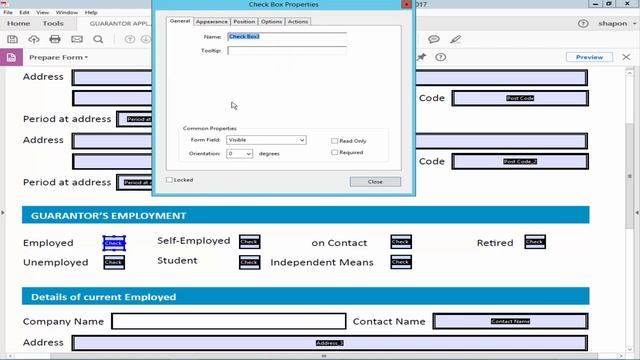This screenshot has width=640, height=360.
Task: Select the Contact Name form field
Action: click(x=510, y=321)
